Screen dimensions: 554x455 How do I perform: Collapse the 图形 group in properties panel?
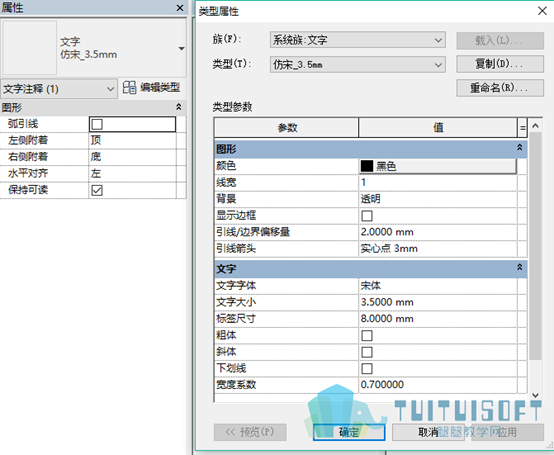point(179,107)
